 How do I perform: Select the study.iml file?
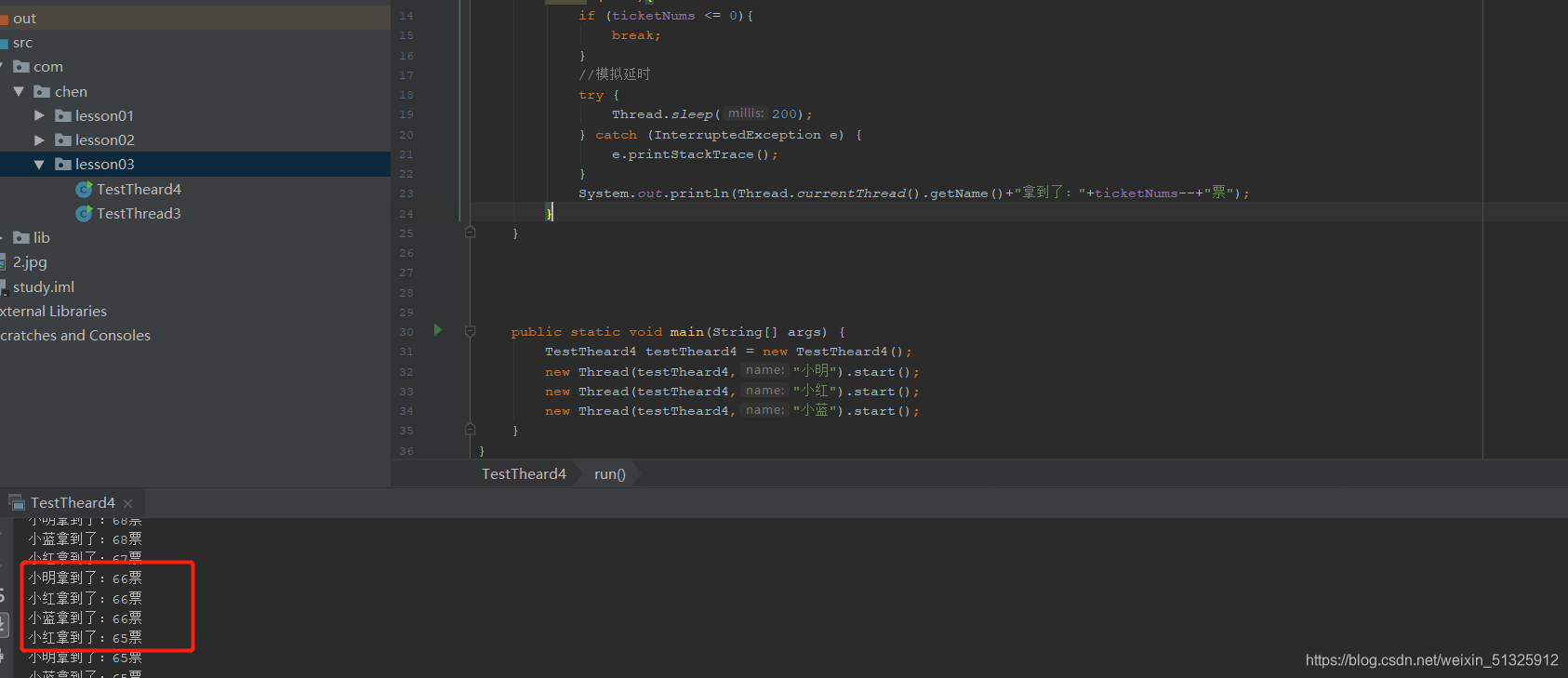tap(44, 287)
